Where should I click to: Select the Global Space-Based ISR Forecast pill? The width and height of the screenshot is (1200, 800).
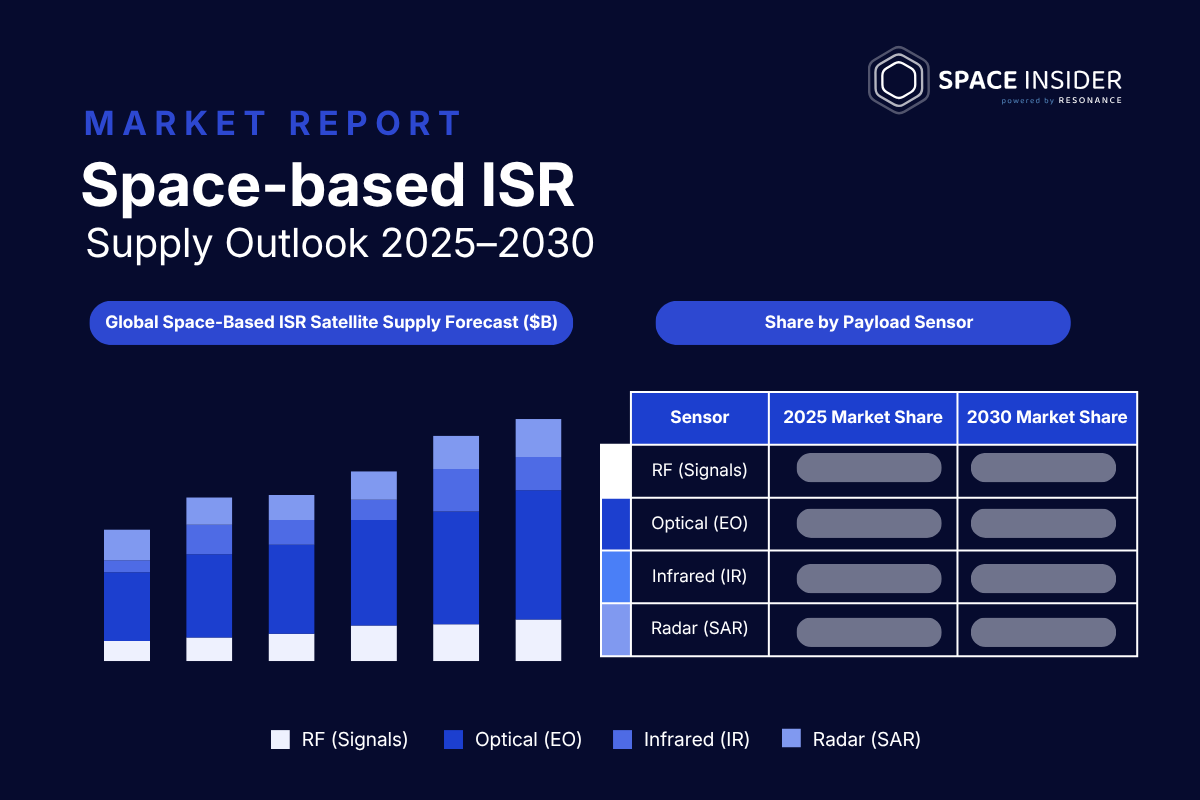tap(331, 323)
